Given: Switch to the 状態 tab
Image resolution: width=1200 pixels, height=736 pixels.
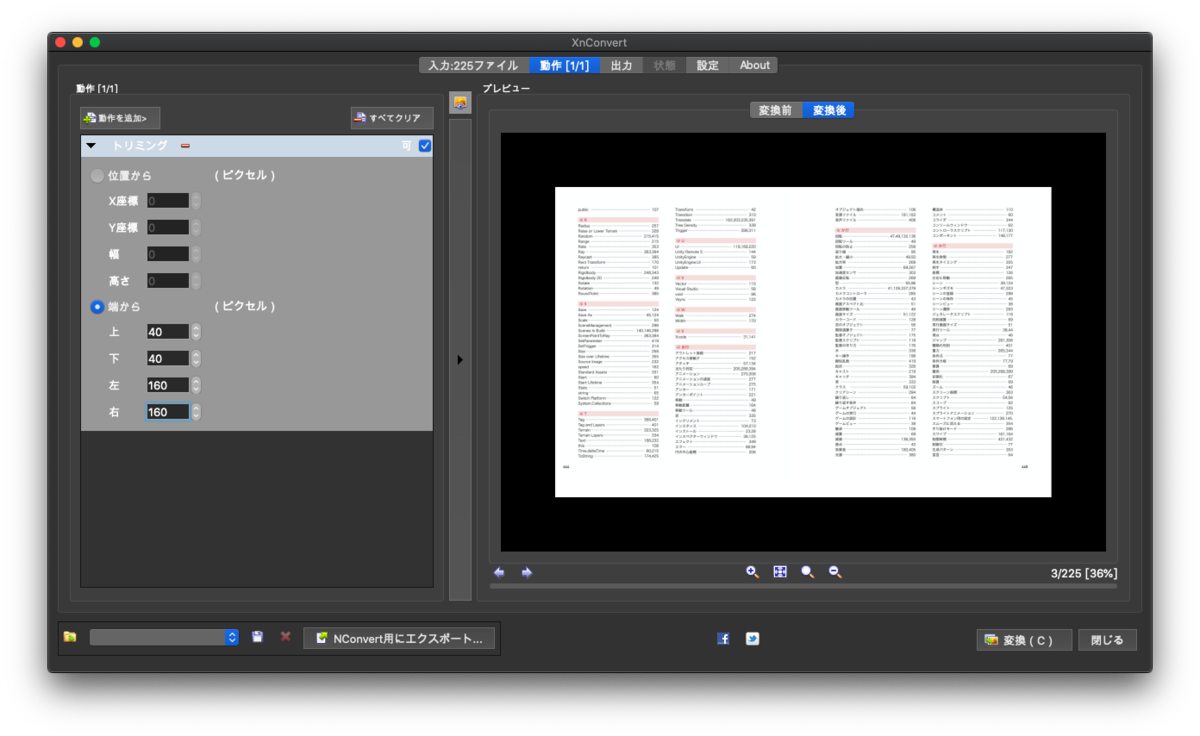Looking at the screenshot, I should 665,65.
